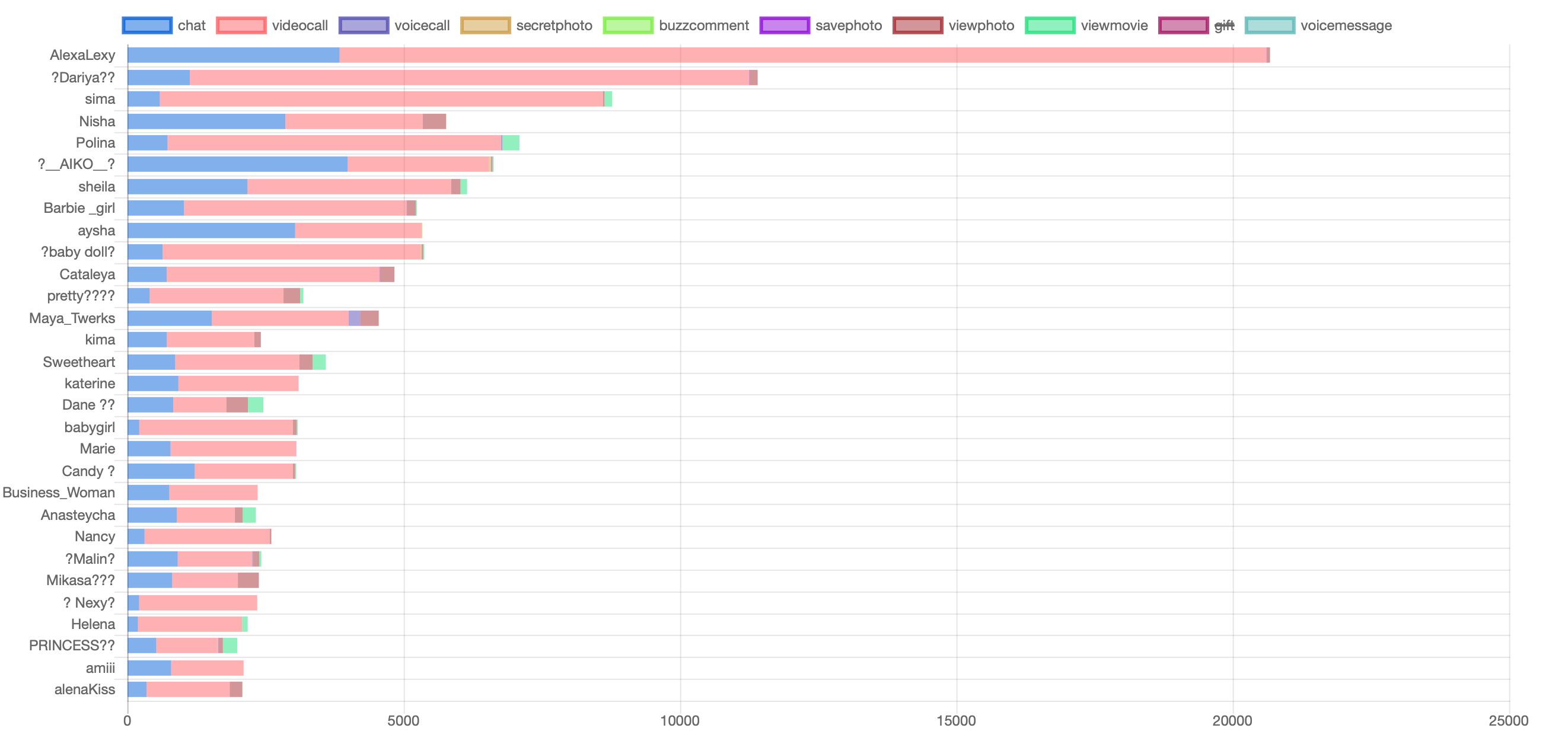Click Sweetheart's green viewmovie segment
The width and height of the screenshot is (1568, 744).
tap(319, 362)
